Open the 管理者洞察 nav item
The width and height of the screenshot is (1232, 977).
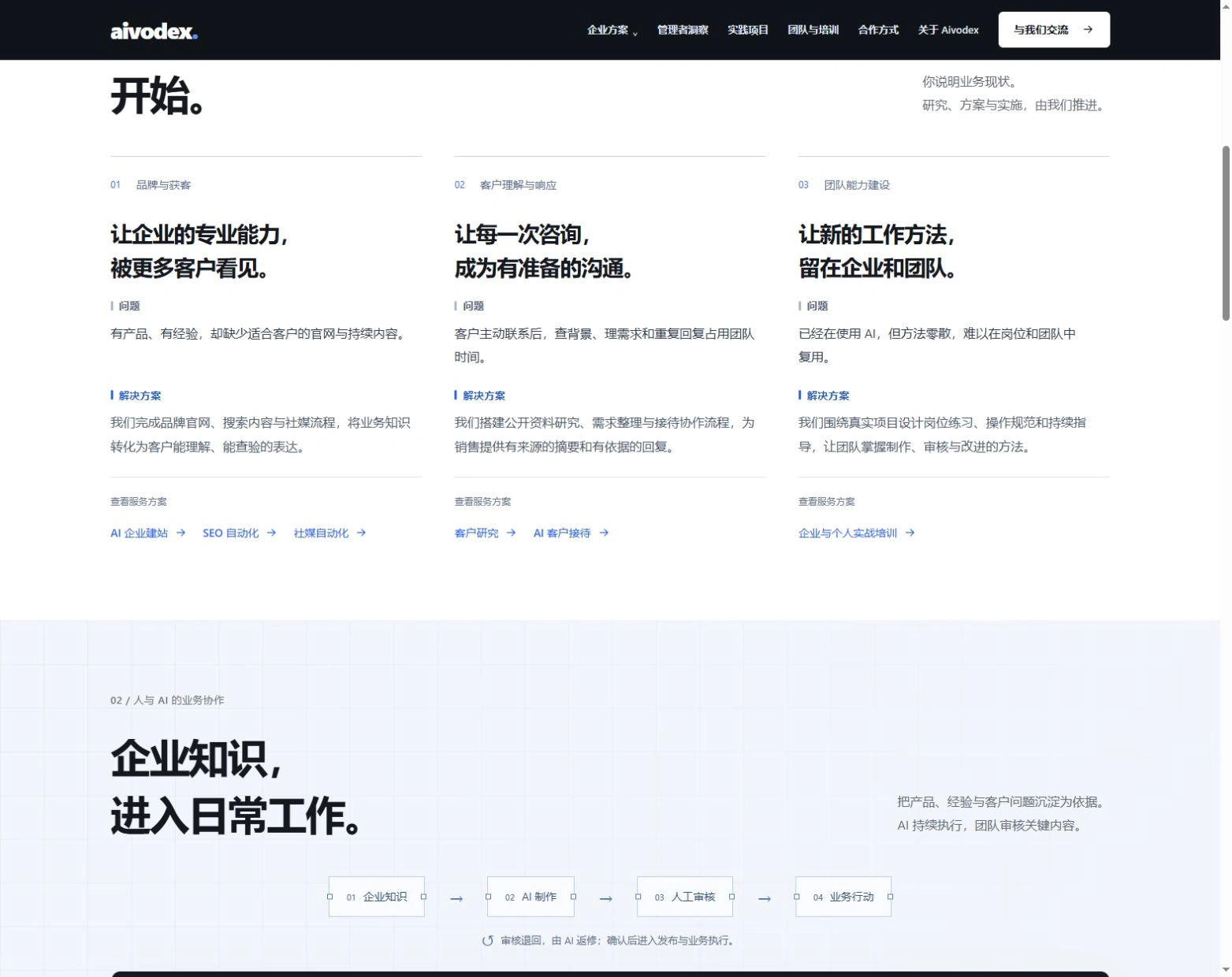coord(683,30)
